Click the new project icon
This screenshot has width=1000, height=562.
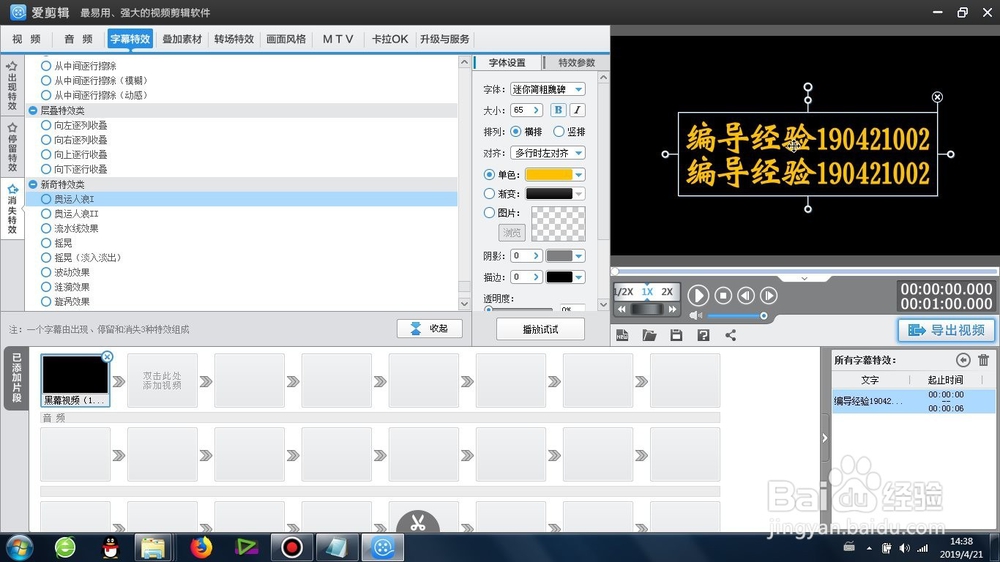622,336
